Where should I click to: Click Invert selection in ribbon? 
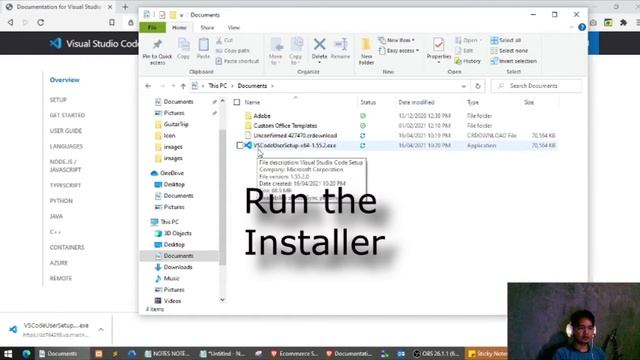513,61
